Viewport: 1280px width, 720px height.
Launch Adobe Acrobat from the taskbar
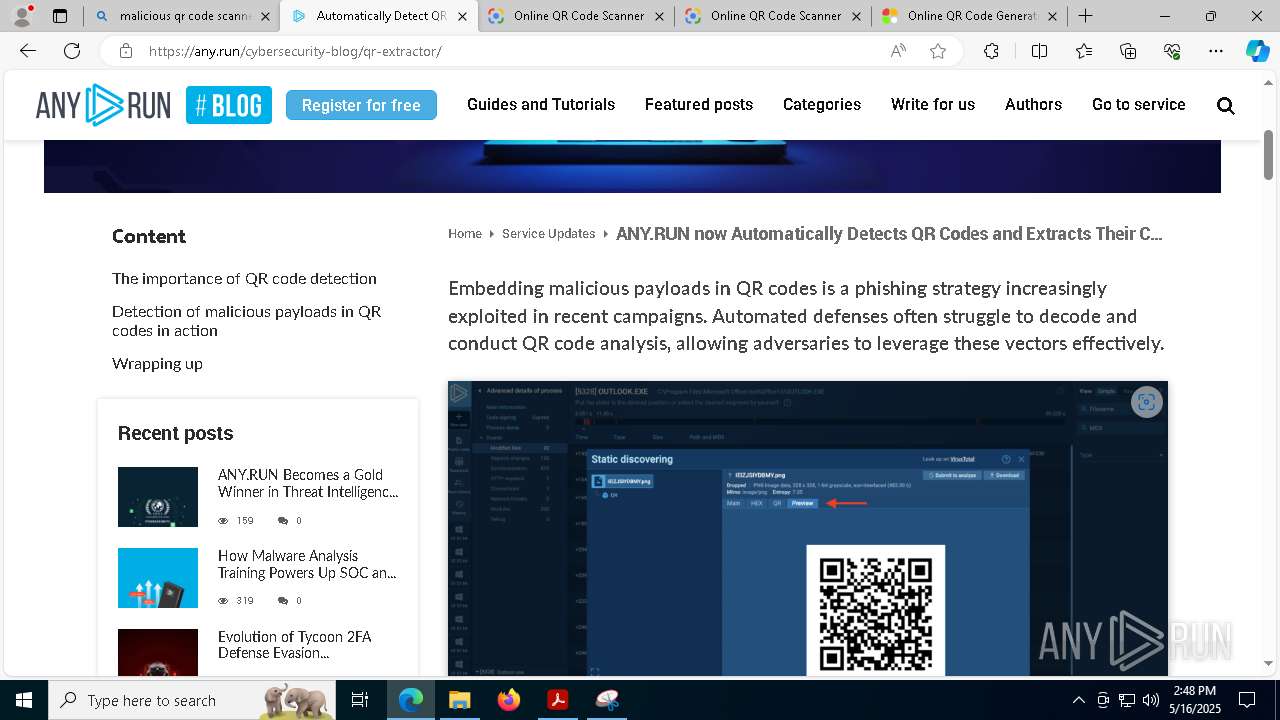coord(557,700)
